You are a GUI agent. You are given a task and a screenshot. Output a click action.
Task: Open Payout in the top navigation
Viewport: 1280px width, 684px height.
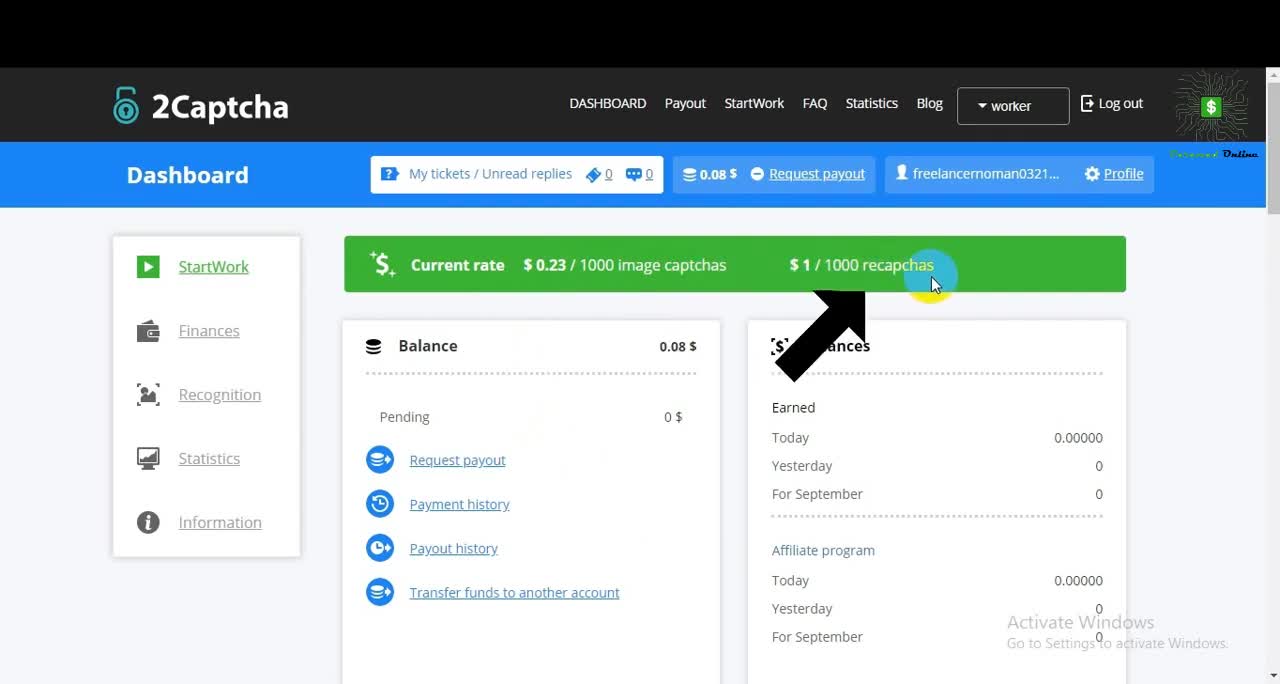point(685,103)
